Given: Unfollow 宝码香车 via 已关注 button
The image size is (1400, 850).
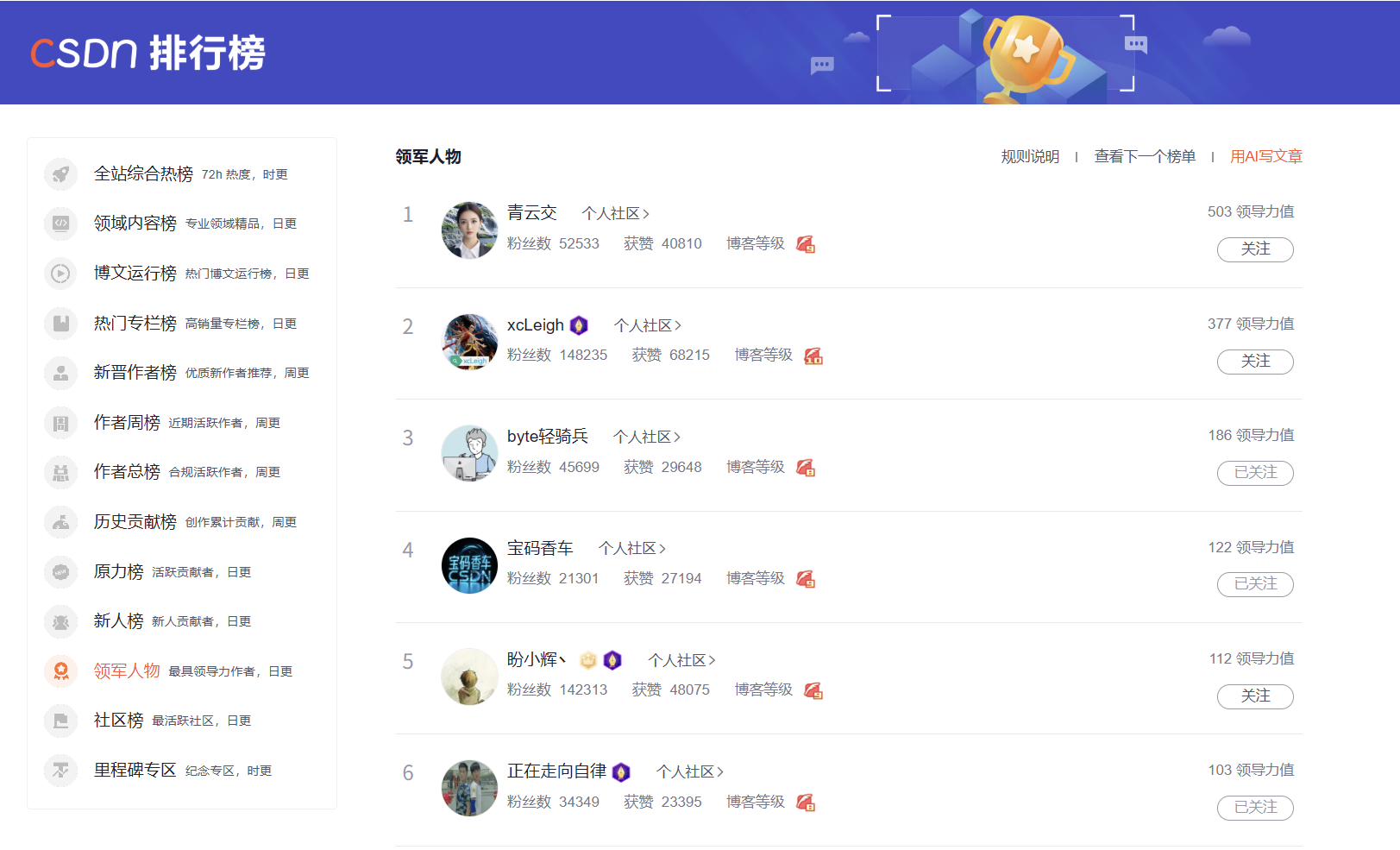Looking at the screenshot, I should point(1255,584).
